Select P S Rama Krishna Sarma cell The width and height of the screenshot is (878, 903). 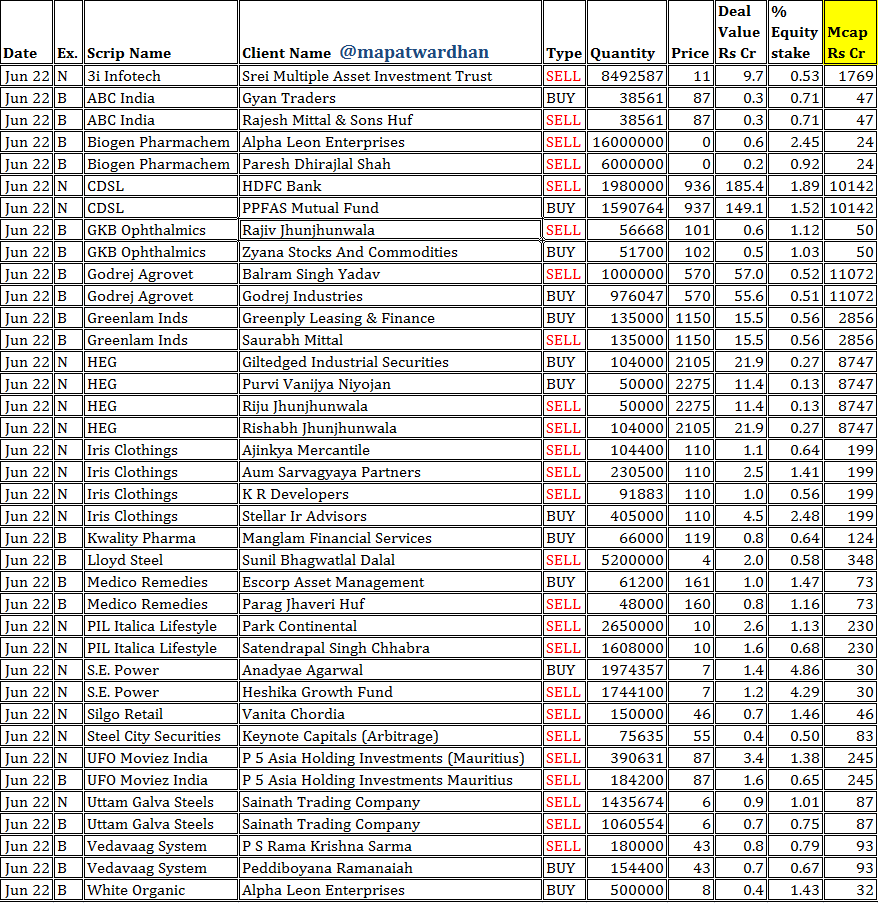(390, 846)
